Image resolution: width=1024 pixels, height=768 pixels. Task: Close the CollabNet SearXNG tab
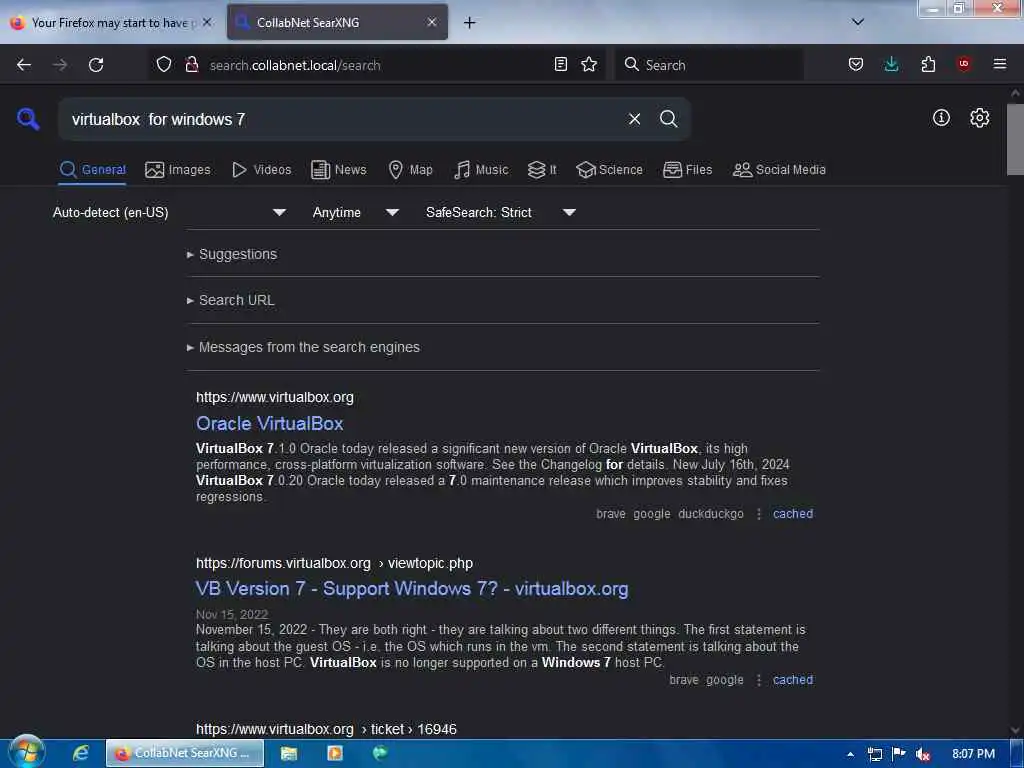(432, 22)
